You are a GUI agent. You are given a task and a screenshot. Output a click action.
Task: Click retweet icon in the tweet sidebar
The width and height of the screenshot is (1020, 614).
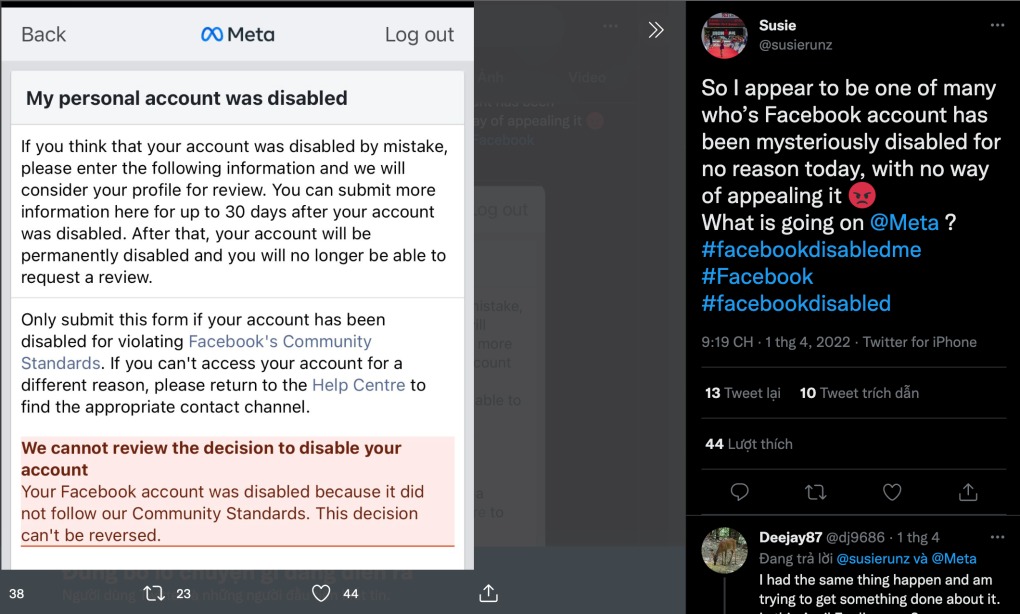point(816,491)
